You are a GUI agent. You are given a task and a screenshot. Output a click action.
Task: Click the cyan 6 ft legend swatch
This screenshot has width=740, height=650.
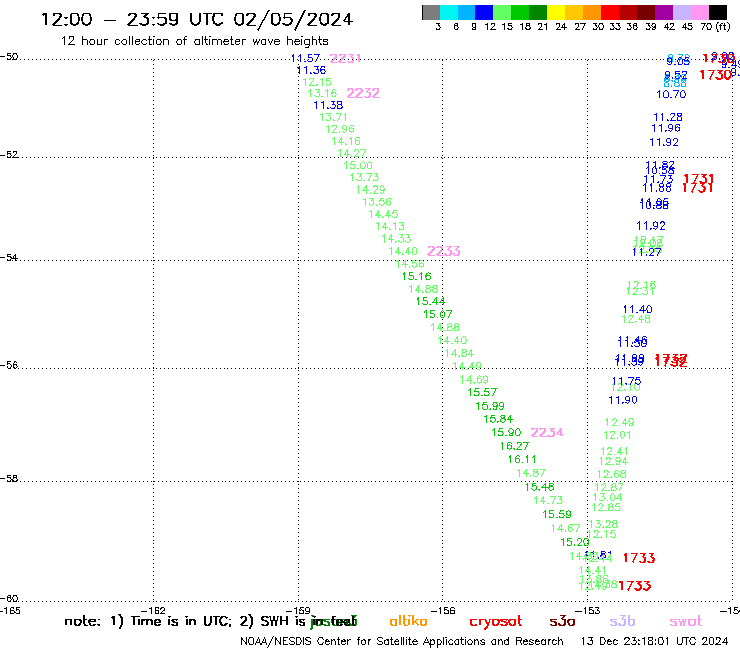[x=449, y=12]
